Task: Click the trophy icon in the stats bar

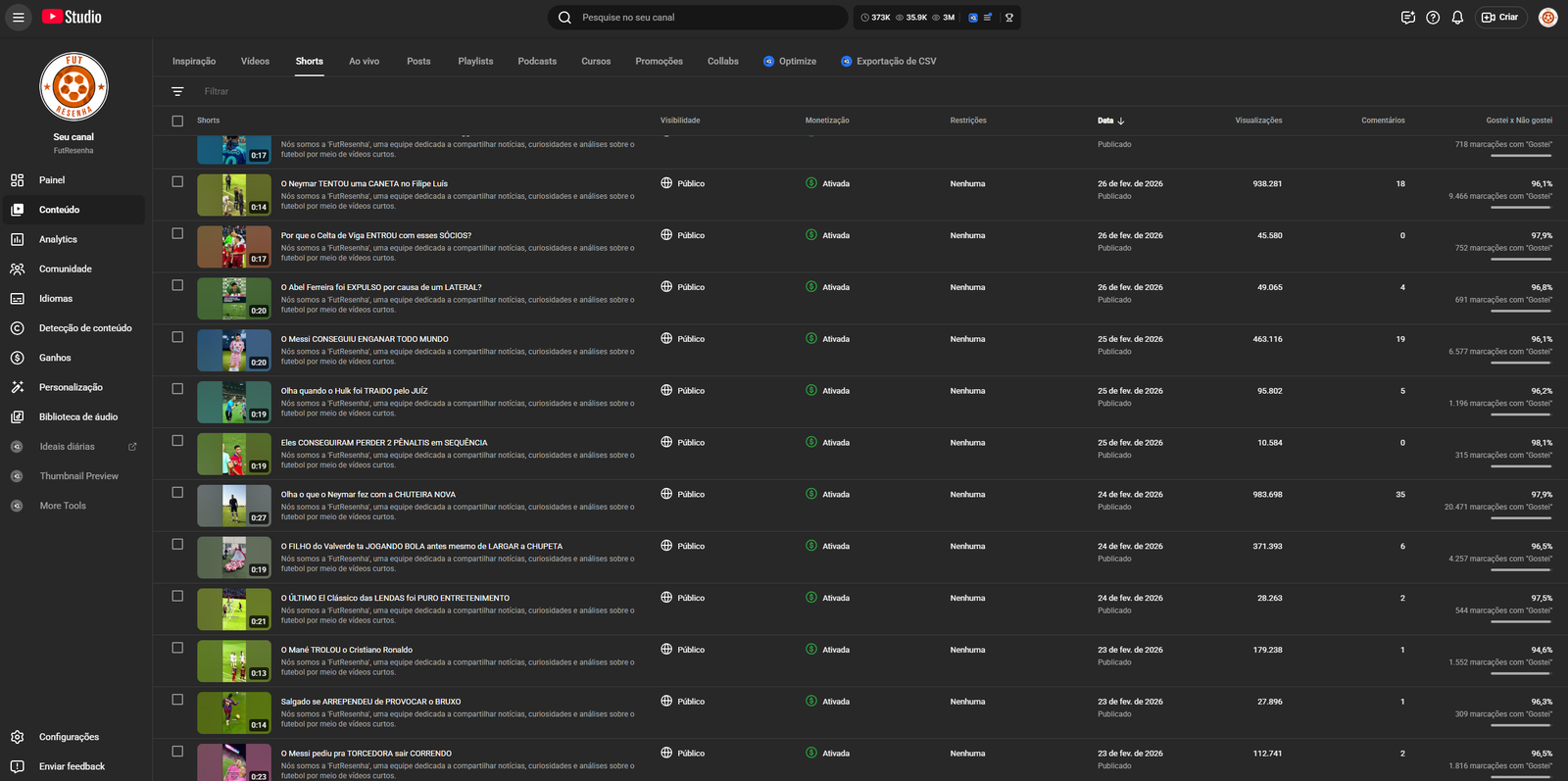Action: [x=1008, y=18]
